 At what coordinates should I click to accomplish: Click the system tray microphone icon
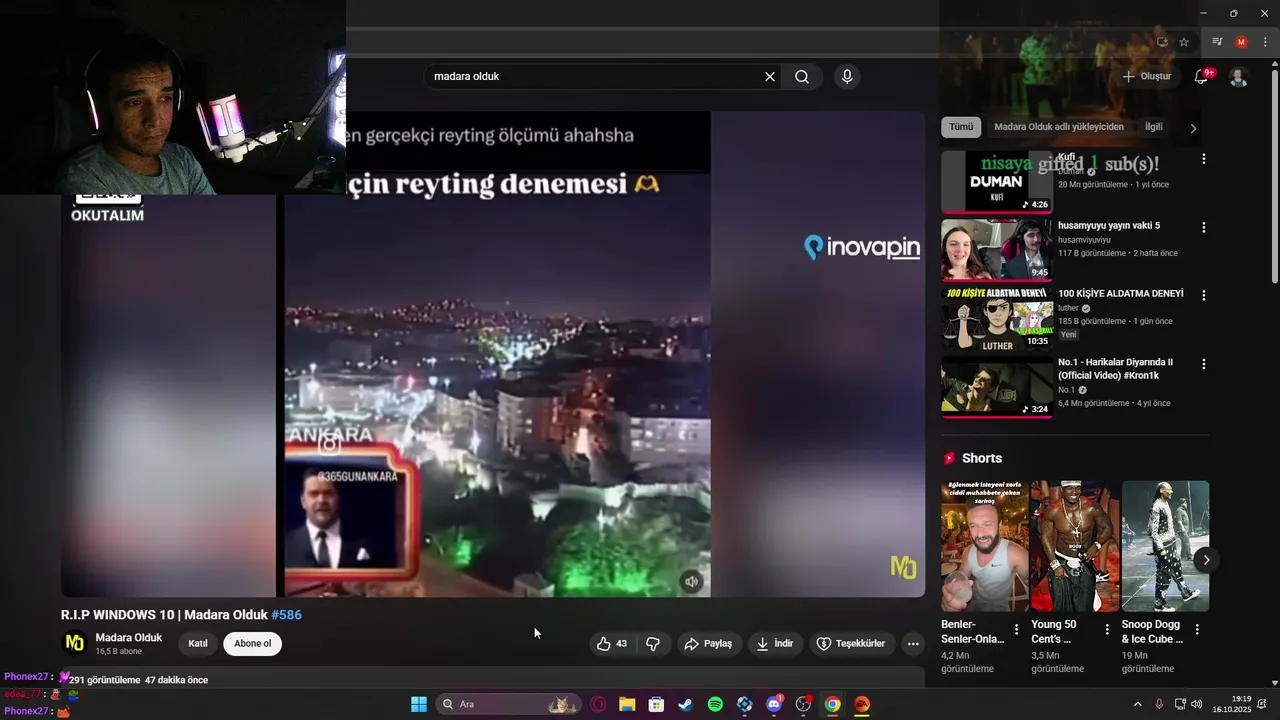(1159, 704)
